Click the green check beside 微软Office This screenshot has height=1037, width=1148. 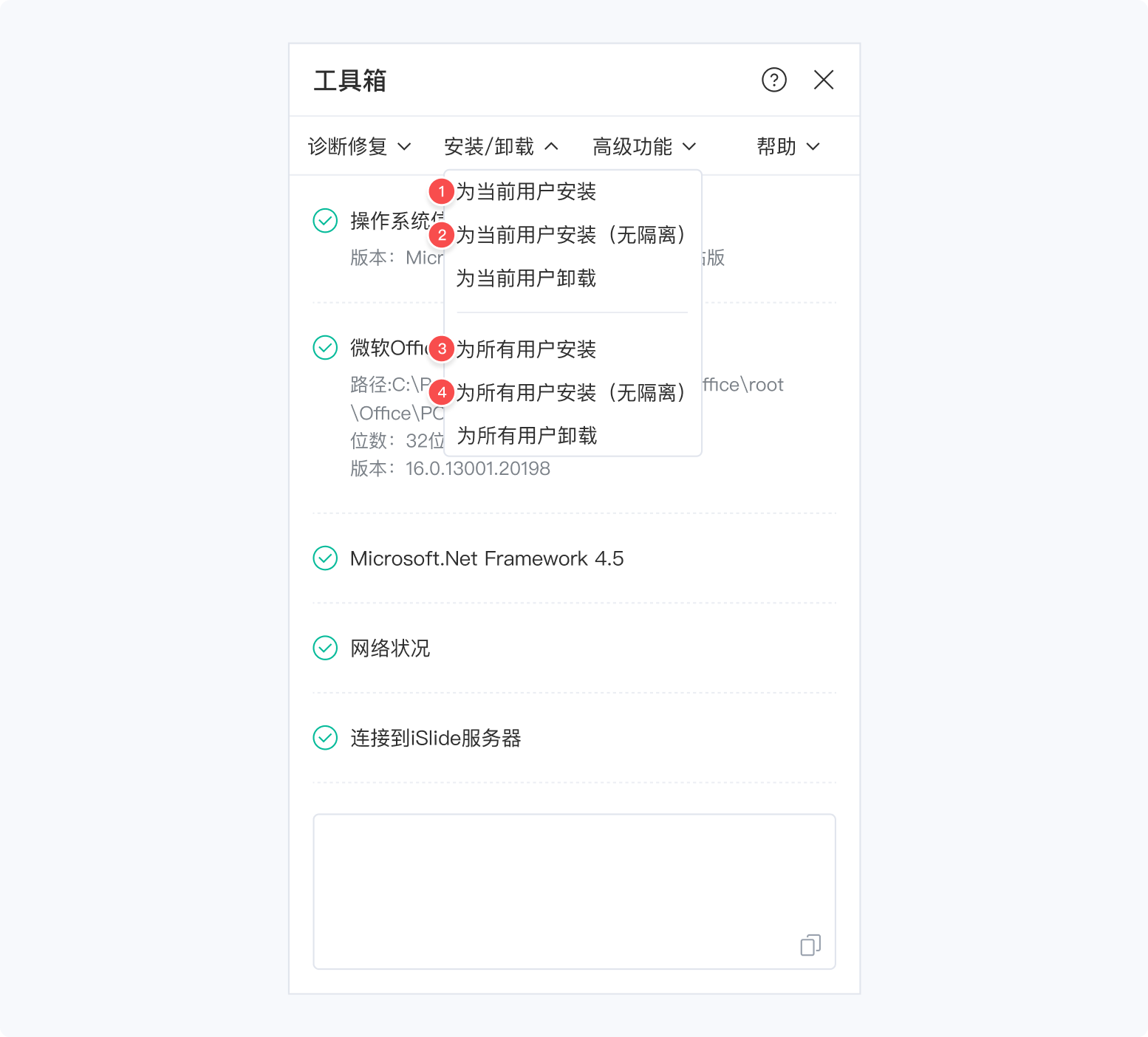325,347
